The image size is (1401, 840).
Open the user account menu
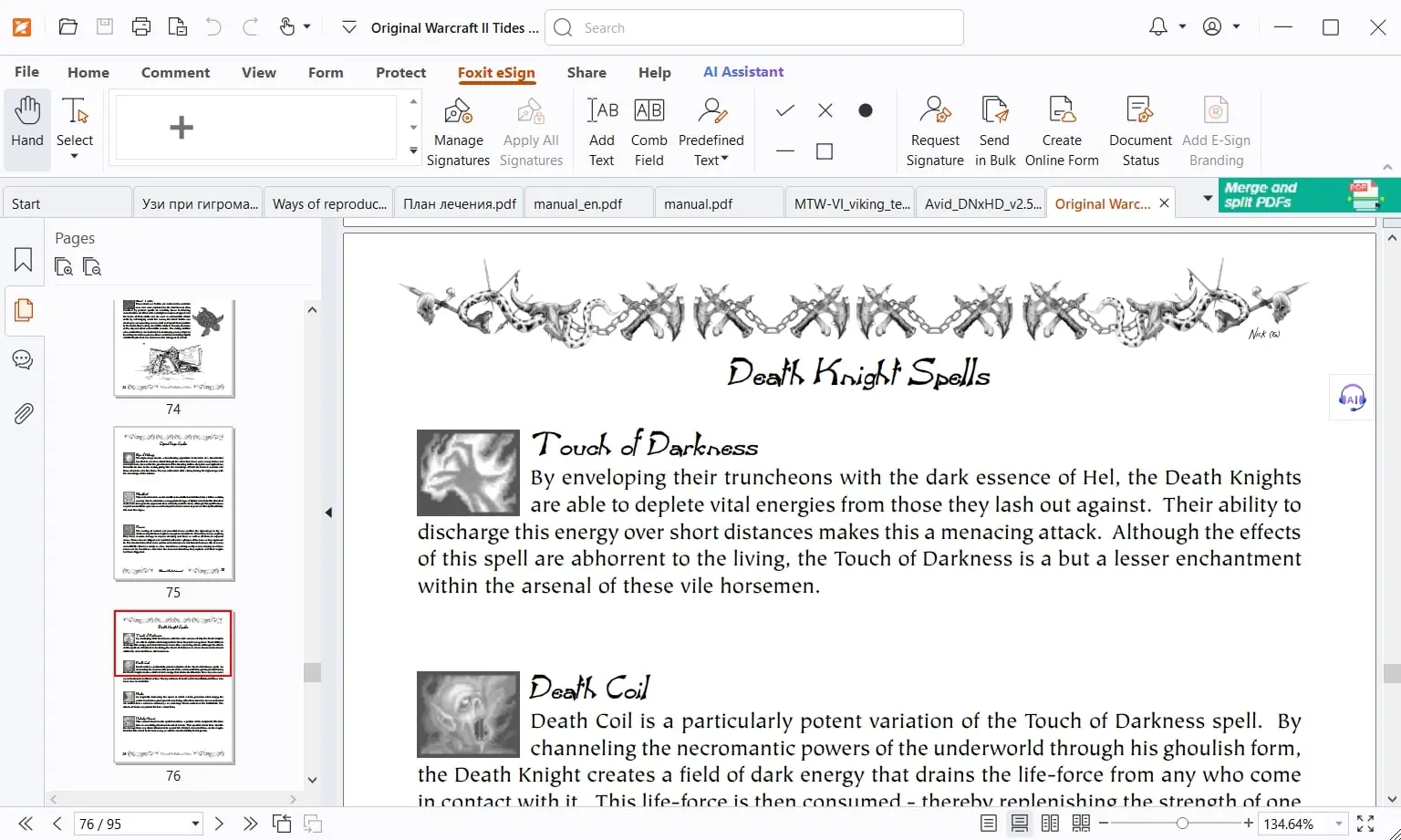click(x=1212, y=27)
